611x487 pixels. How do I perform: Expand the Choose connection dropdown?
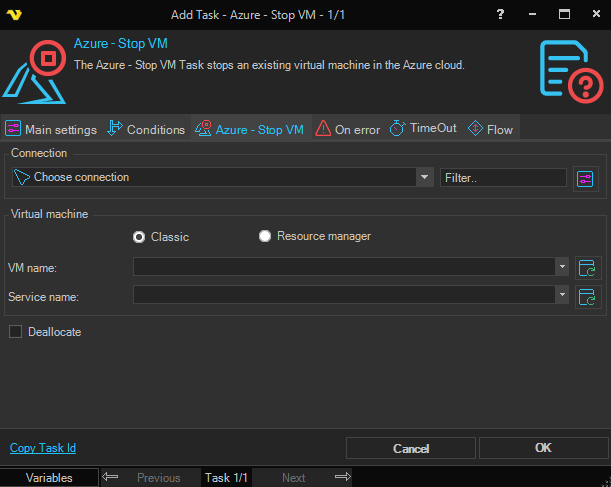point(423,178)
